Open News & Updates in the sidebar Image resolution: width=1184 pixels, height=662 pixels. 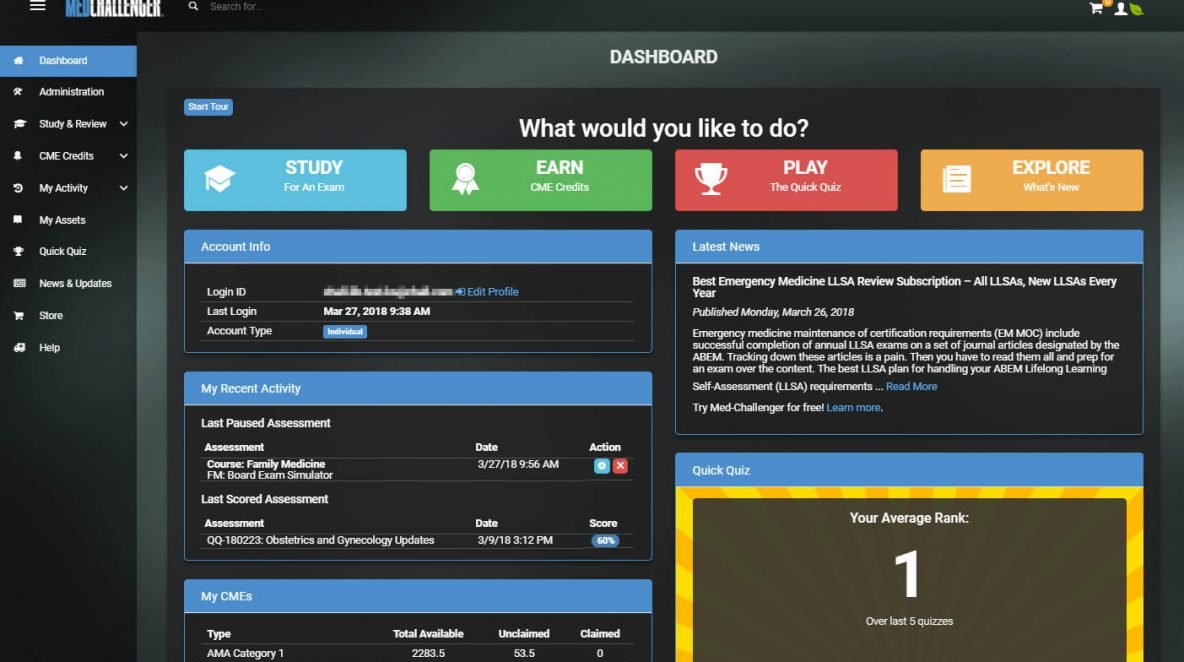(68, 283)
